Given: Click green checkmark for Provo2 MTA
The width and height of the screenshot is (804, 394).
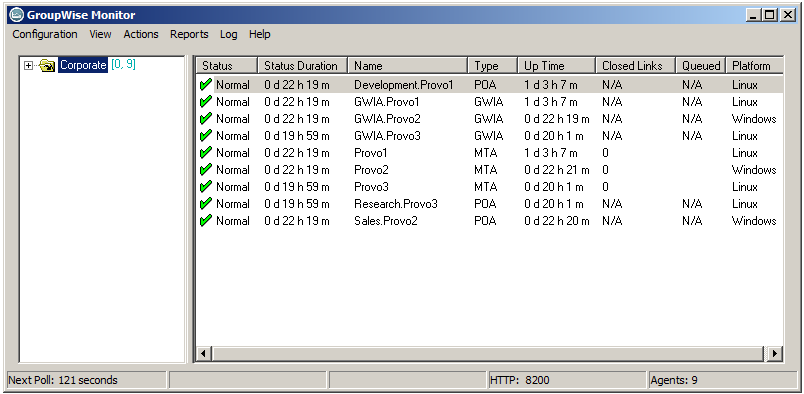Looking at the screenshot, I should (x=206, y=169).
